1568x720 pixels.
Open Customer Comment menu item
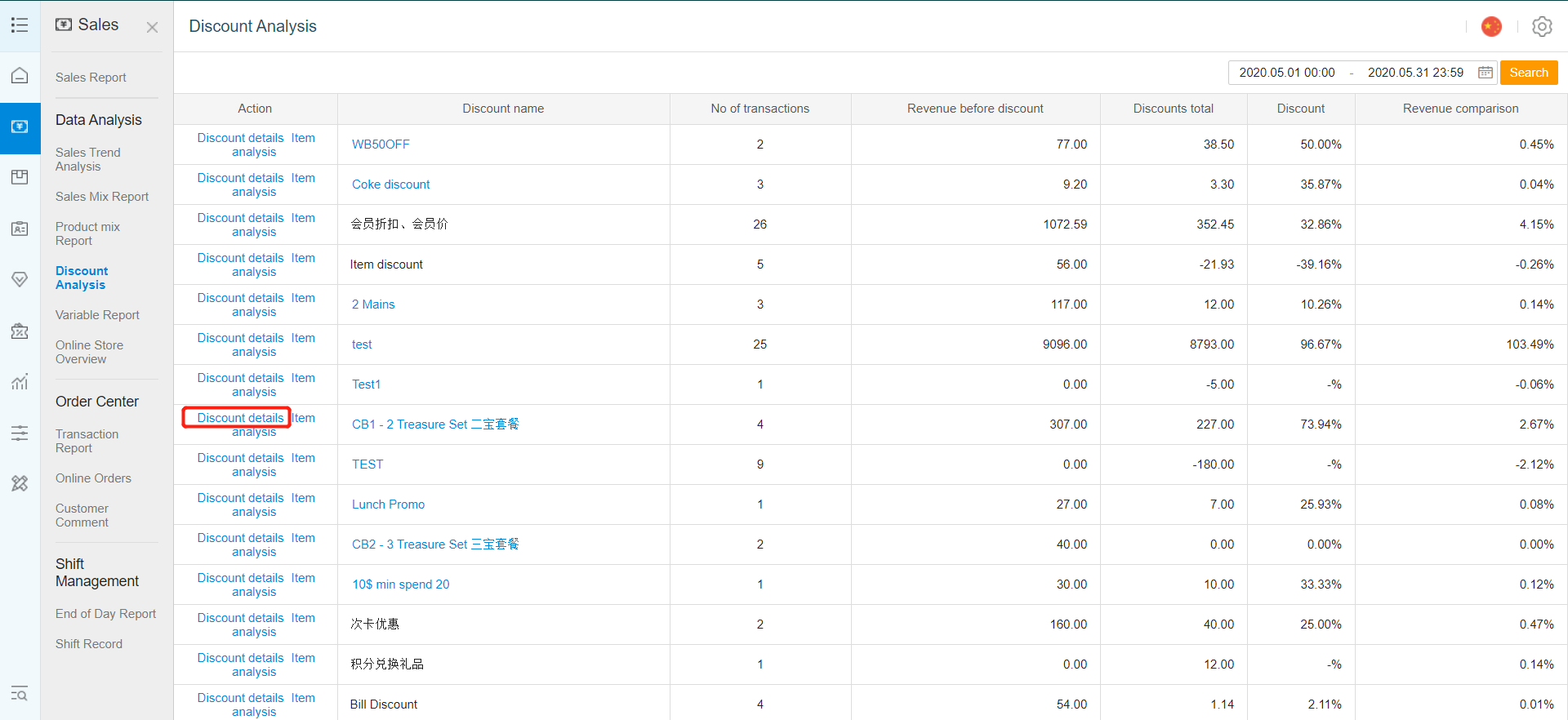[x=82, y=515]
